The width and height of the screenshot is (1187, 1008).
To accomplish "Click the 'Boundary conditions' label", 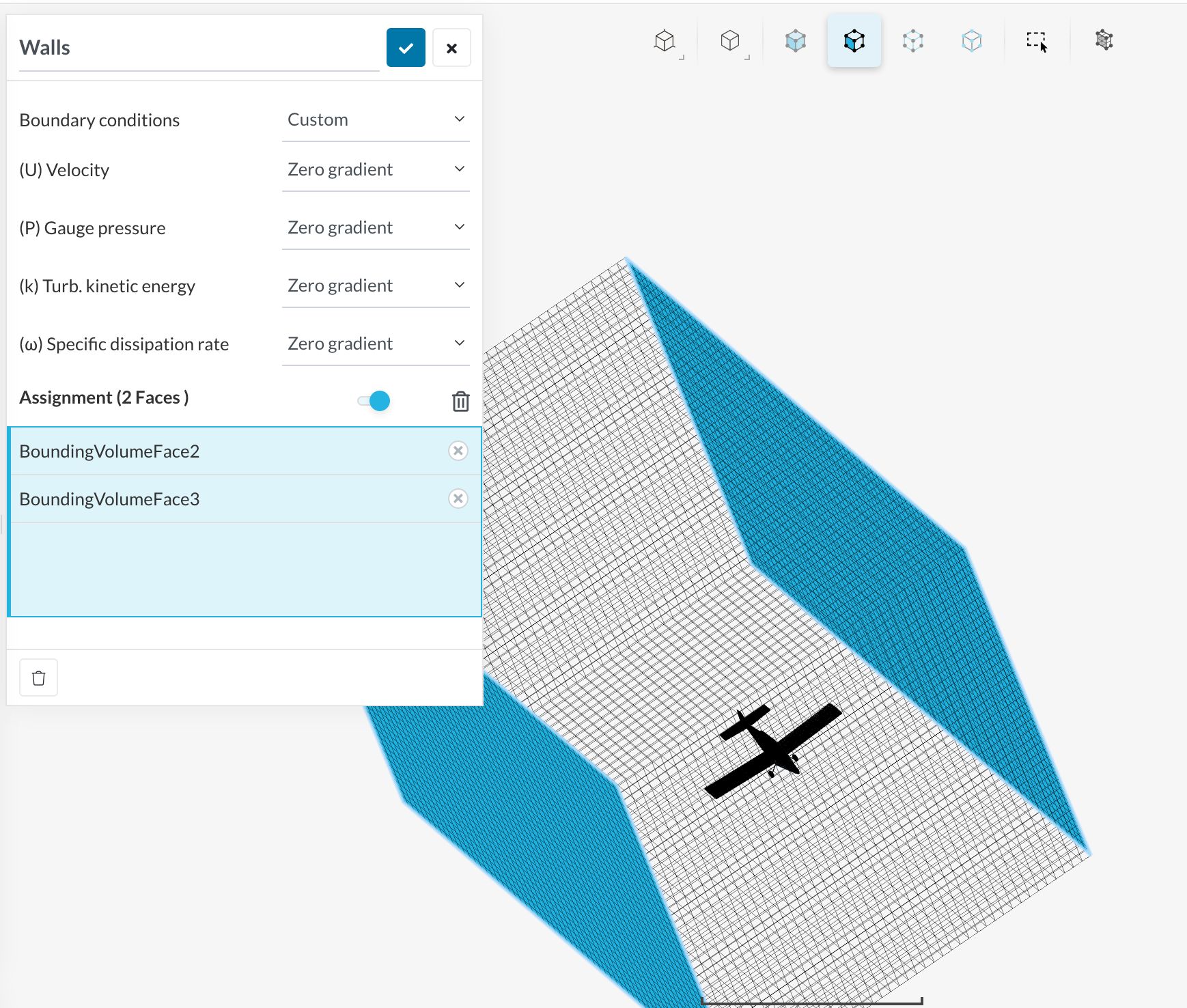I will coord(100,120).
